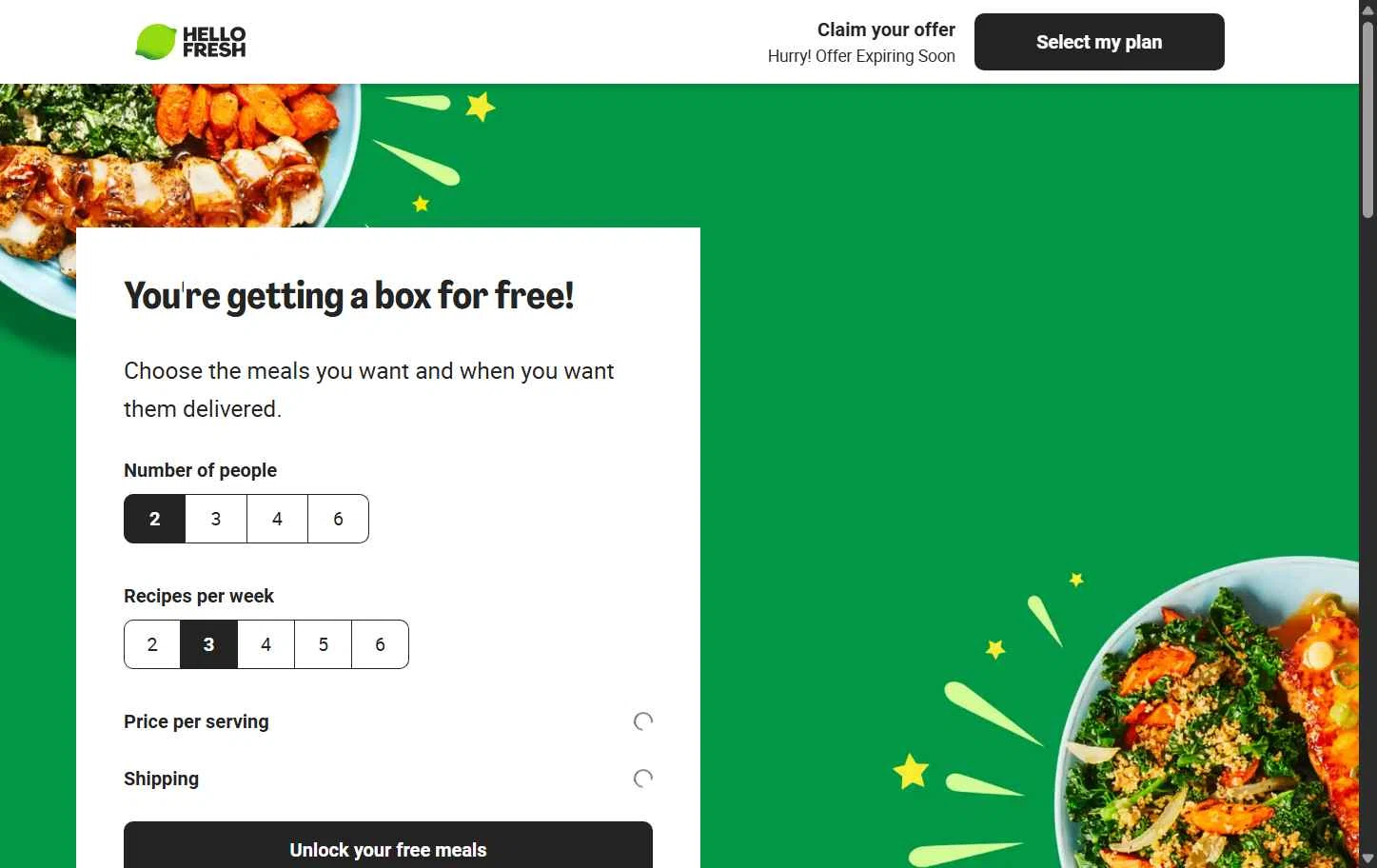Choose 5 Recipes per week
Viewport: 1377px width, 868px height.
(323, 644)
